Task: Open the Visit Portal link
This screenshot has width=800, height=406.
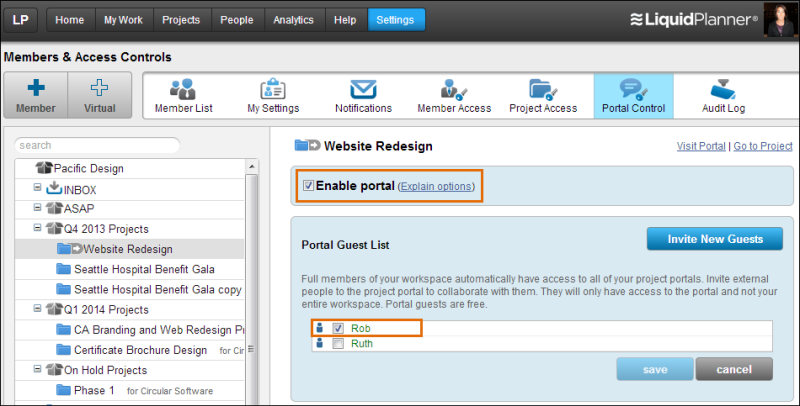Action: click(x=700, y=146)
